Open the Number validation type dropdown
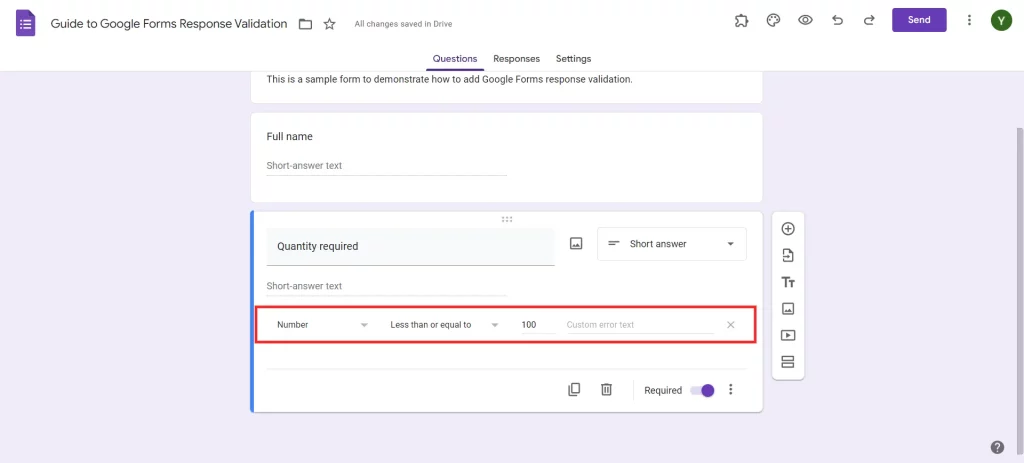The height and width of the screenshot is (463, 1024). tap(323, 325)
